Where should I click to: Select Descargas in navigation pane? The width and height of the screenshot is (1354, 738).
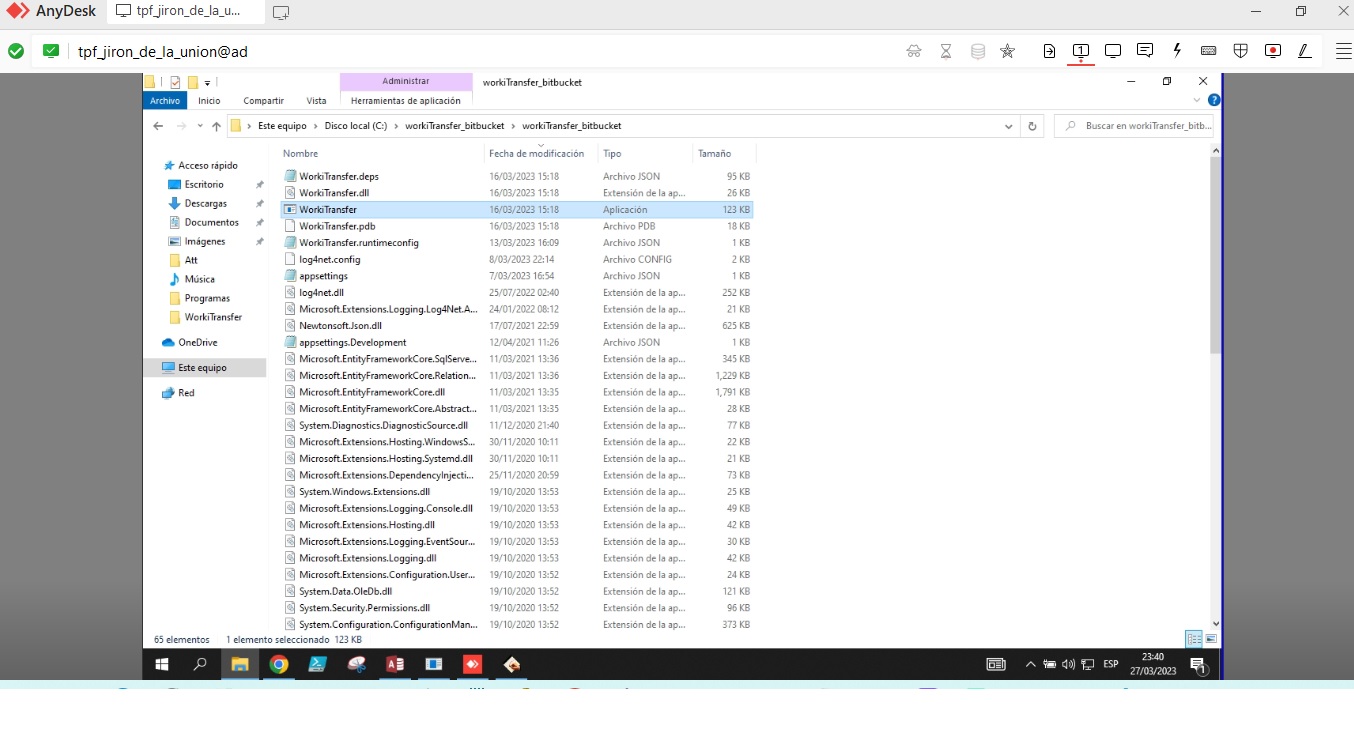(x=205, y=203)
